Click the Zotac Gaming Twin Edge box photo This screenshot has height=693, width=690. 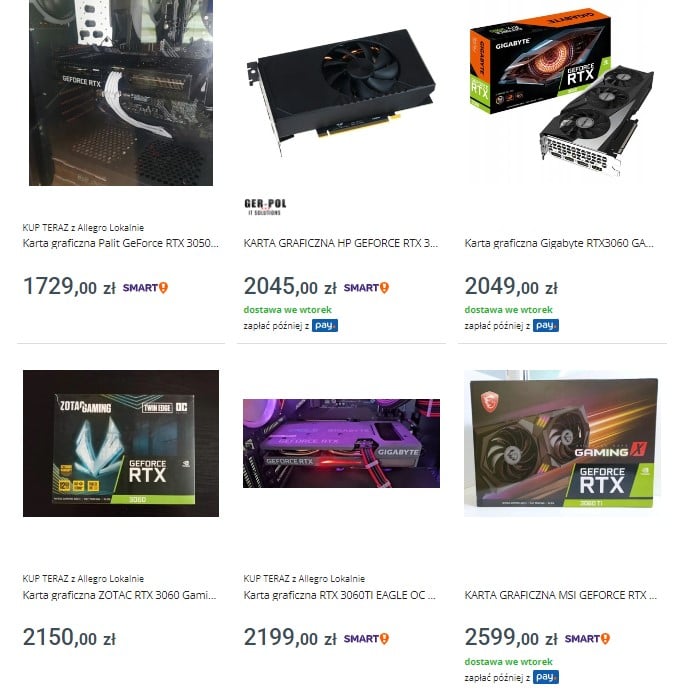point(121,443)
